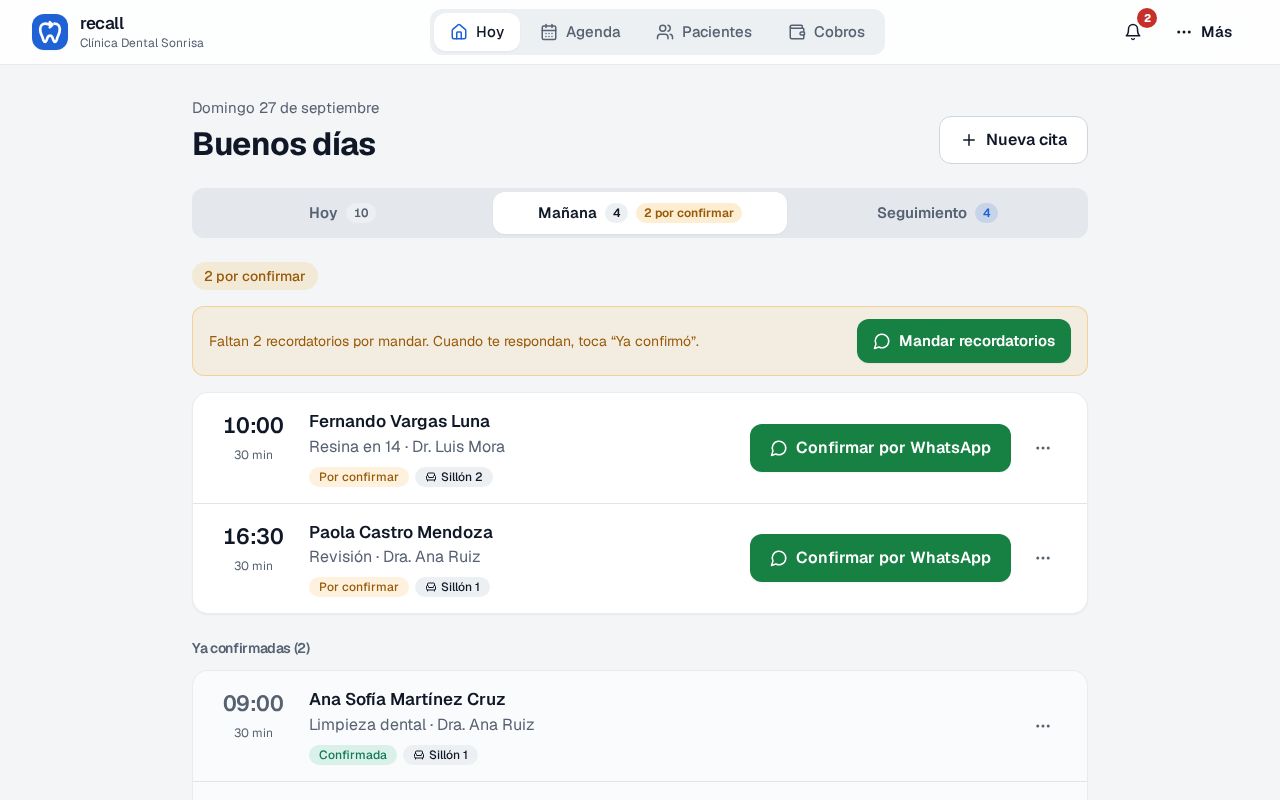Click the 10:00 appointment time

point(253,426)
